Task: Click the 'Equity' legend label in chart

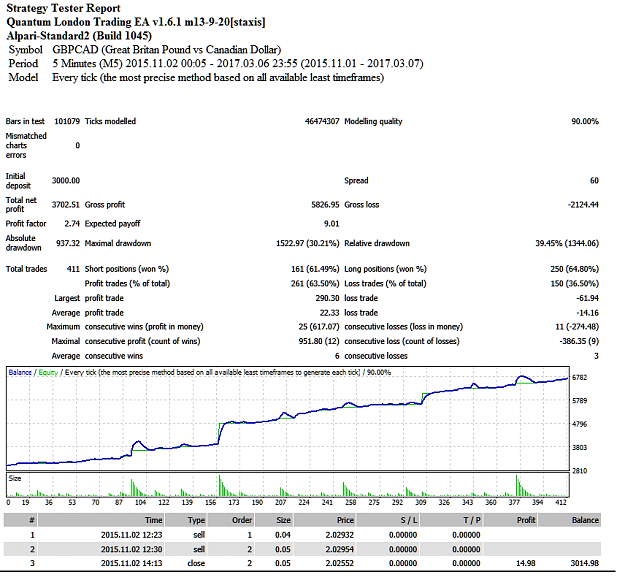Action: 48,372
